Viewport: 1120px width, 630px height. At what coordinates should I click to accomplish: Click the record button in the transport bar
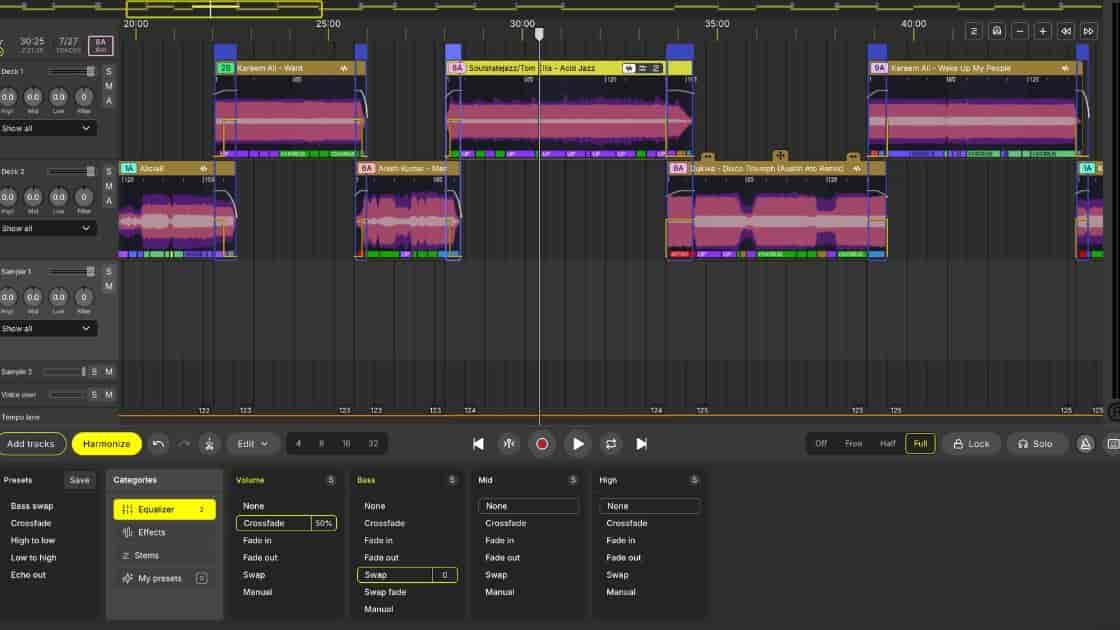[541, 443]
